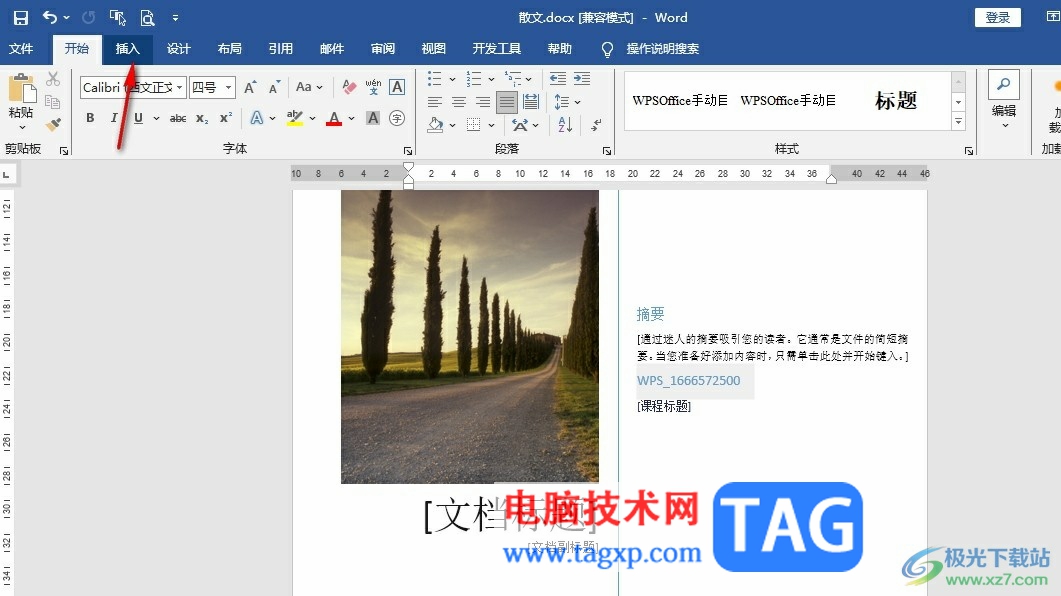This screenshot has height=596, width=1061.
Task: Toggle bold formatting
Action: (90, 118)
